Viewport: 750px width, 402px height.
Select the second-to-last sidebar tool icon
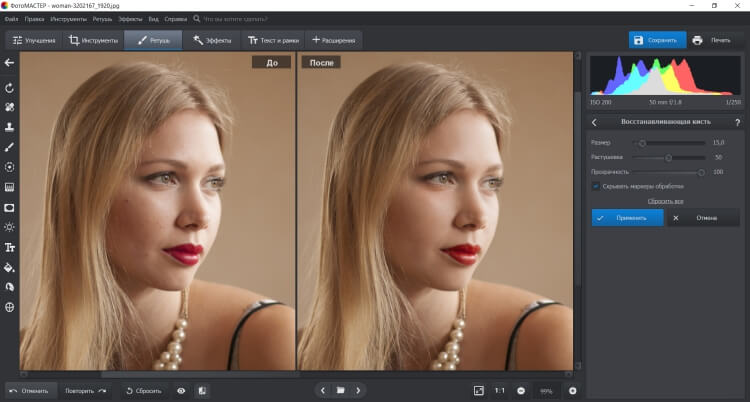pyautogui.click(x=9, y=287)
